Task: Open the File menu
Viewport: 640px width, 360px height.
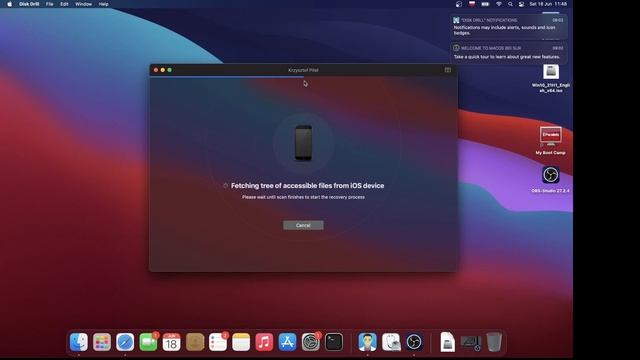Action: [x=50, y=4]
